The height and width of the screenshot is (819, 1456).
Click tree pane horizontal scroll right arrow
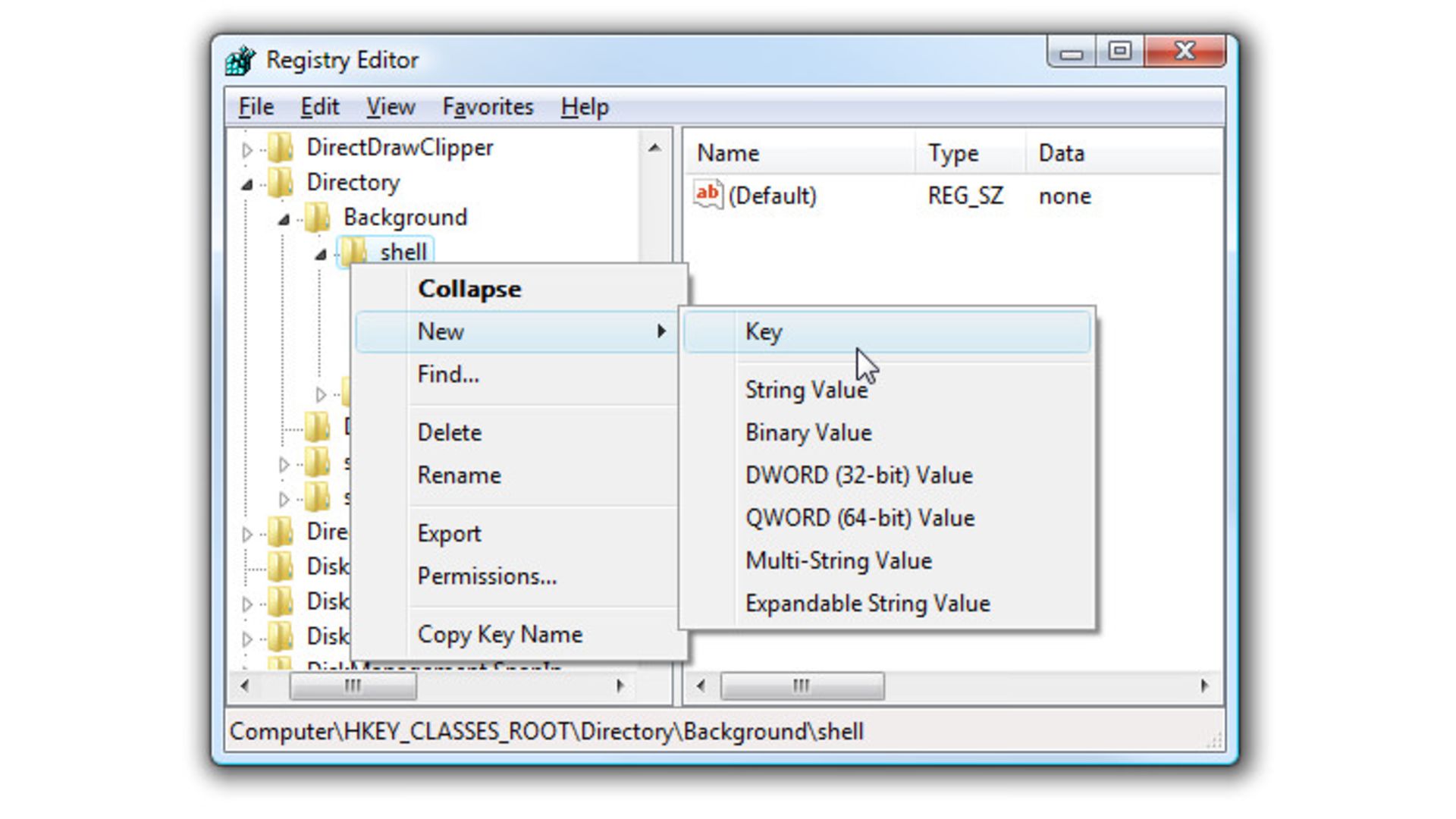[x=620, y=686]
